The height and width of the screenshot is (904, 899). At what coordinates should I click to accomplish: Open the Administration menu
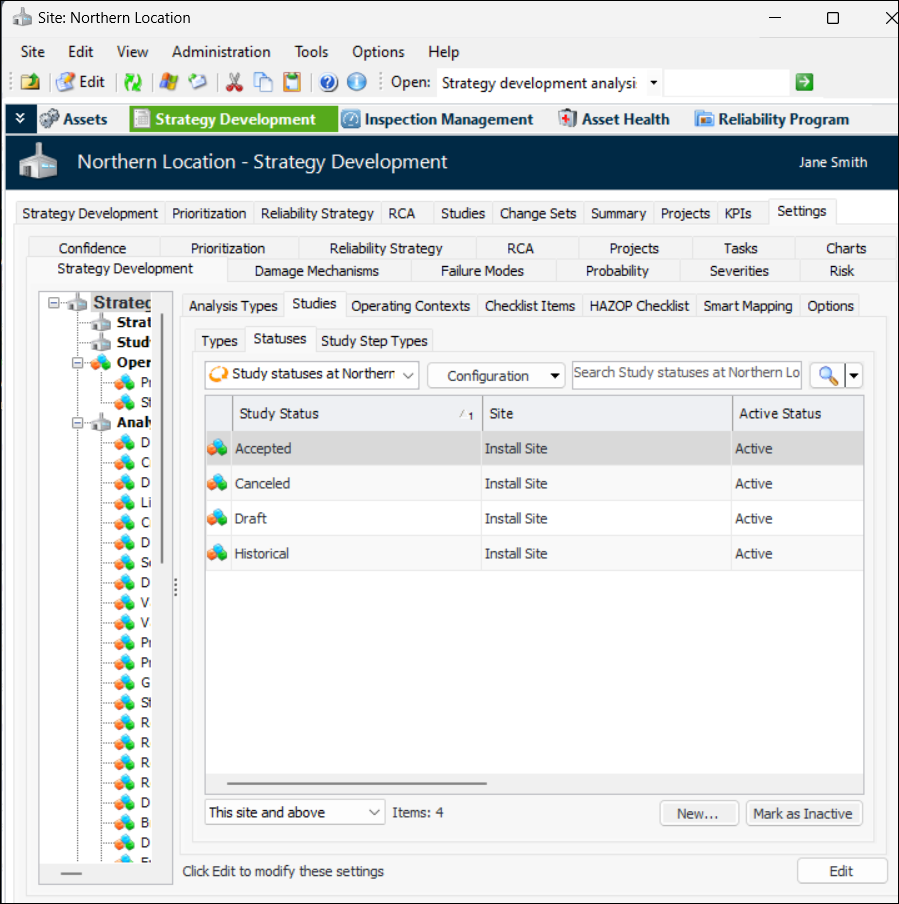coord(221,52)
